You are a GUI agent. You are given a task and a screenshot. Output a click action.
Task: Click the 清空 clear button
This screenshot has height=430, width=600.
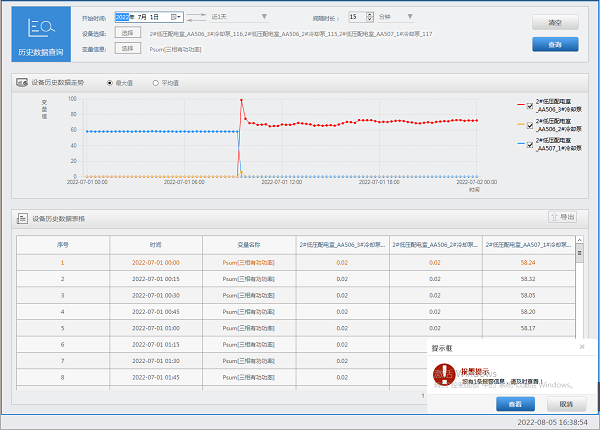point(555,22)
